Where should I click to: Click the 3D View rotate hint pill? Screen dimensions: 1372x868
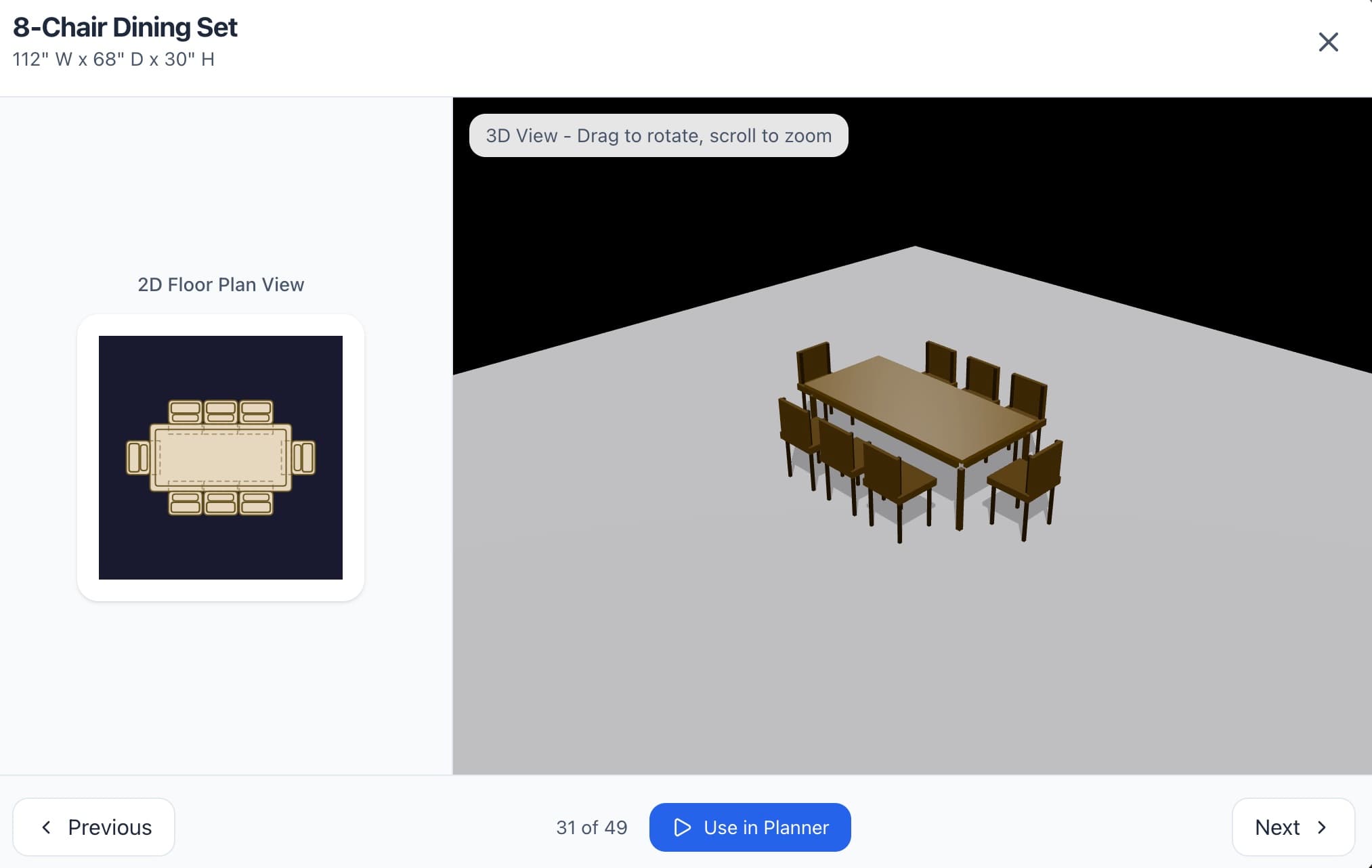658,135
